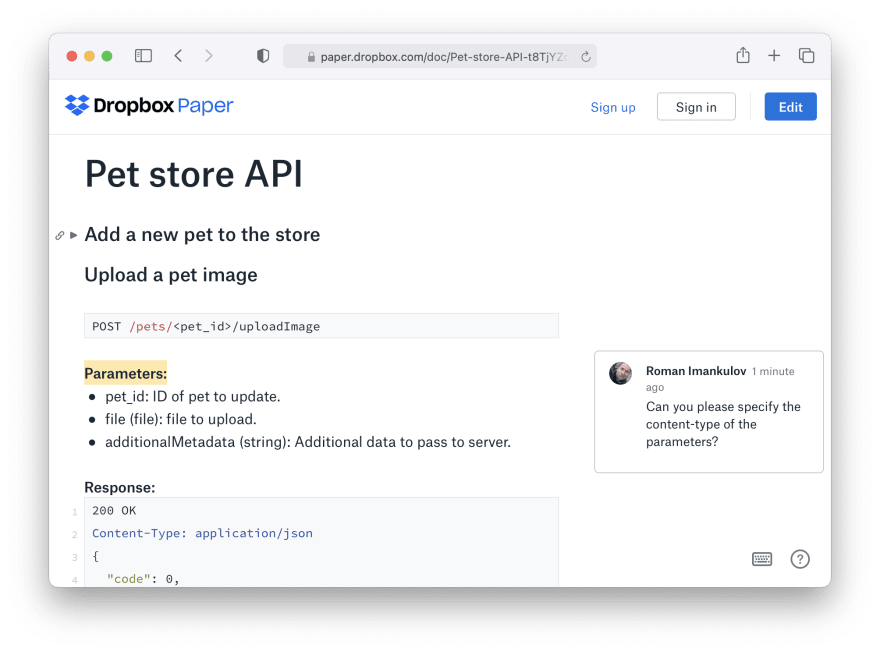Click the 'Upload a pet image' heading
This screenshot has width=880, height=652.
pos(171,275)
